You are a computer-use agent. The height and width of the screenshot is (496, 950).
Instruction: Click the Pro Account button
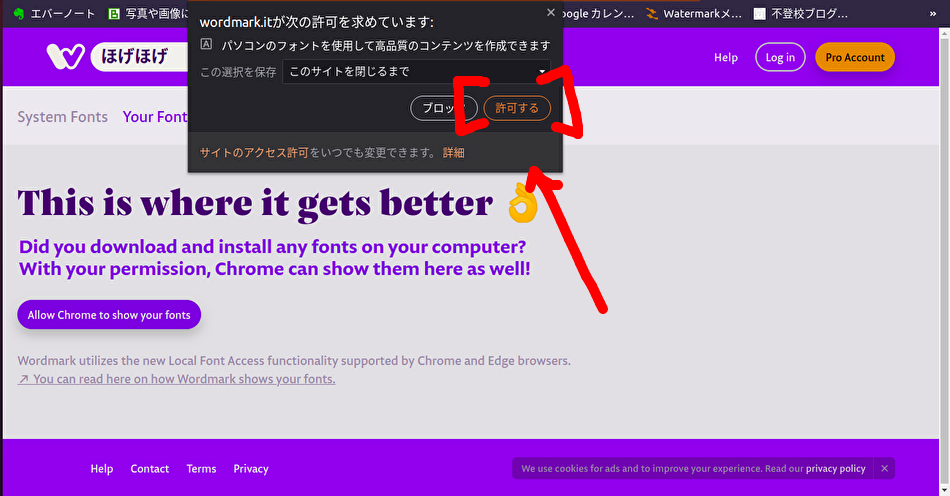(855, 57)
